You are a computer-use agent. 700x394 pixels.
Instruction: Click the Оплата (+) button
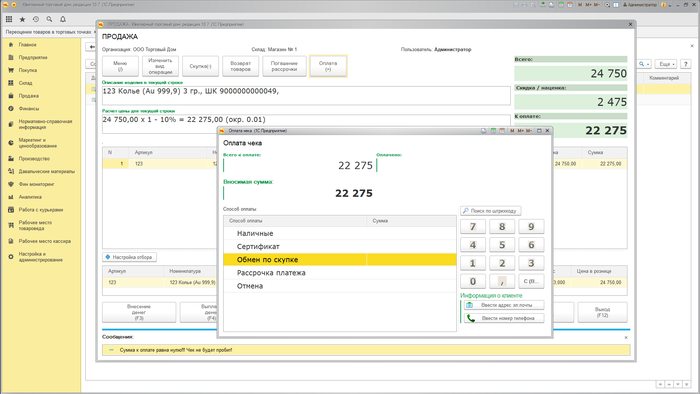[328, 66]
